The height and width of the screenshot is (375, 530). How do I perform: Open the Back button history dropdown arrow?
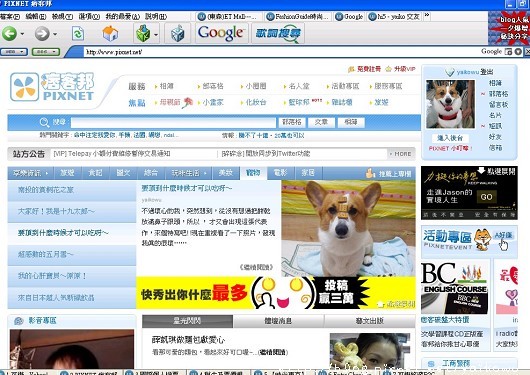tap(22, 34)
